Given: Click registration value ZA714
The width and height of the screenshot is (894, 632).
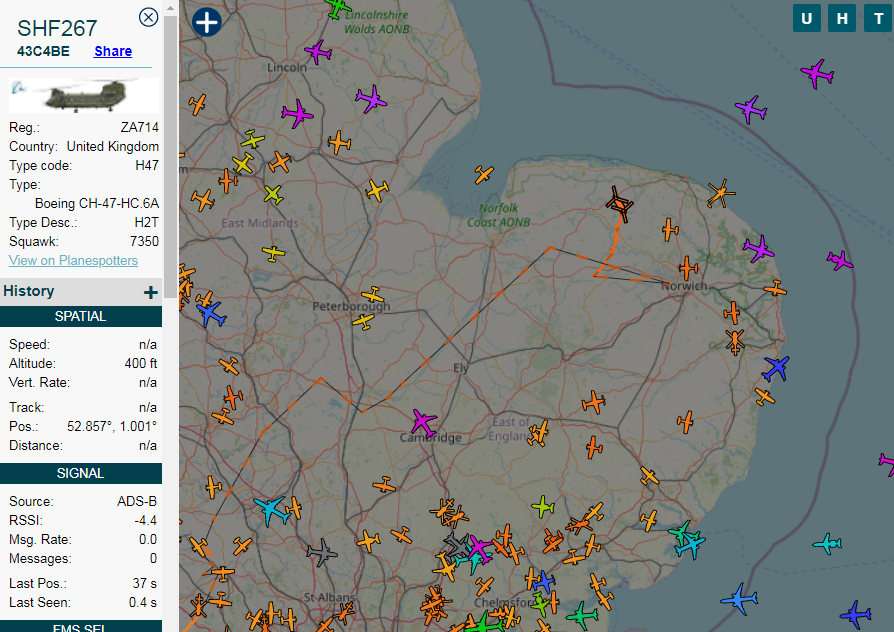Looking at the screenshot, I should [140, 127].
